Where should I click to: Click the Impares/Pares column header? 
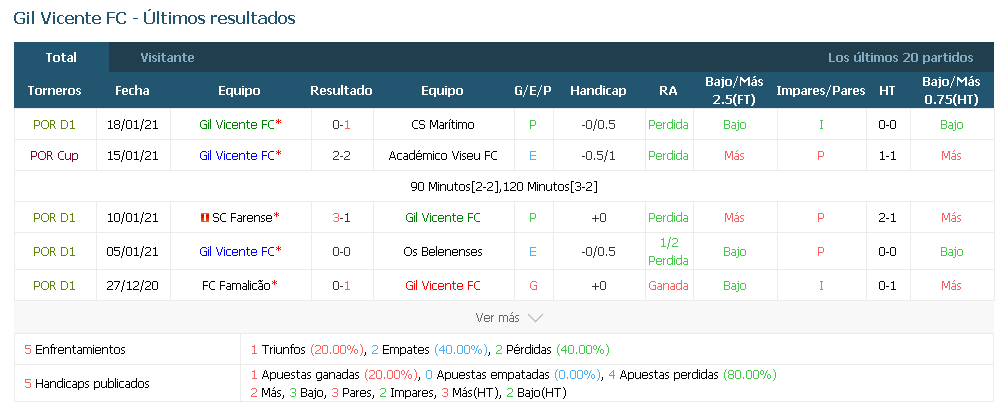[820, 91]
